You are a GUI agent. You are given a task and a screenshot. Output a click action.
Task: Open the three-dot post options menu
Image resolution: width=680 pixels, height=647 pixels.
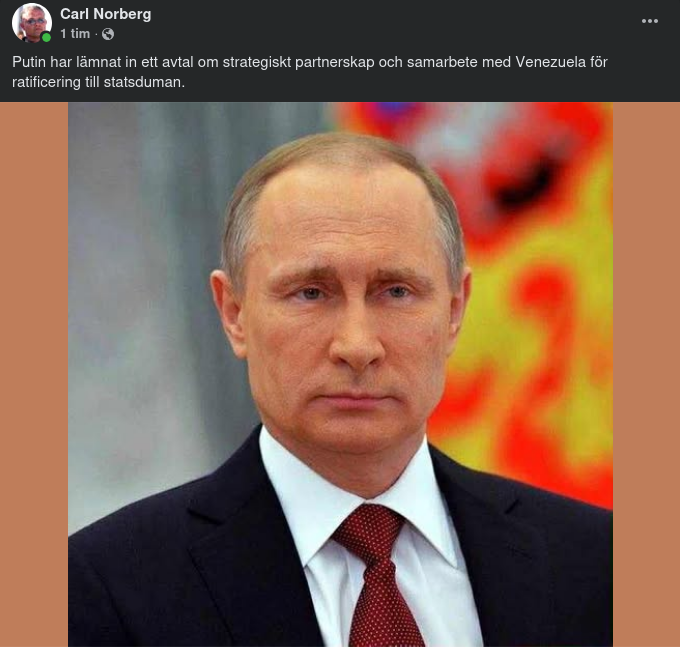pyautogui.click(x=650, y=21)
